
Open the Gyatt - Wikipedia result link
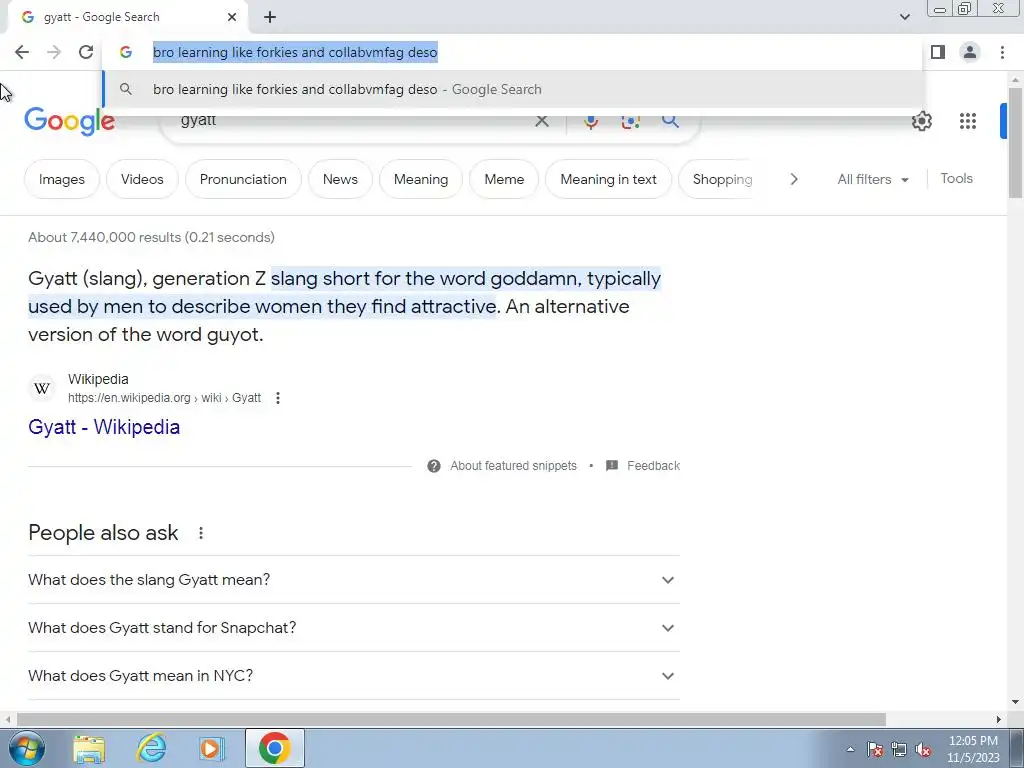click(x=104, y=427)
